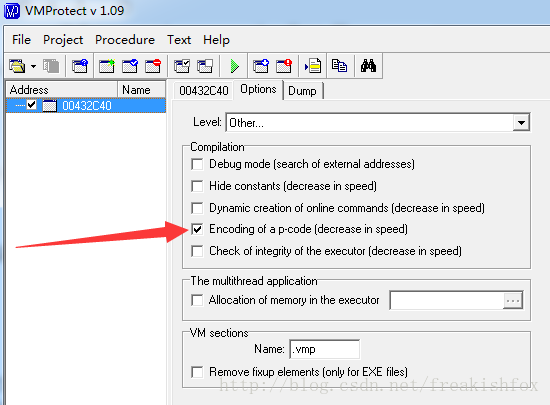
Task: Open the Procedure menu
Action: pyautogui.click(x=125, y=40)
